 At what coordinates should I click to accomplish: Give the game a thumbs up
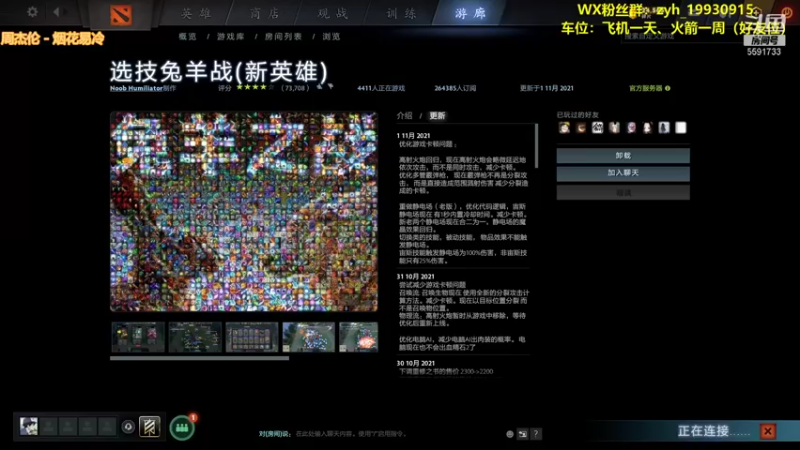319,87
